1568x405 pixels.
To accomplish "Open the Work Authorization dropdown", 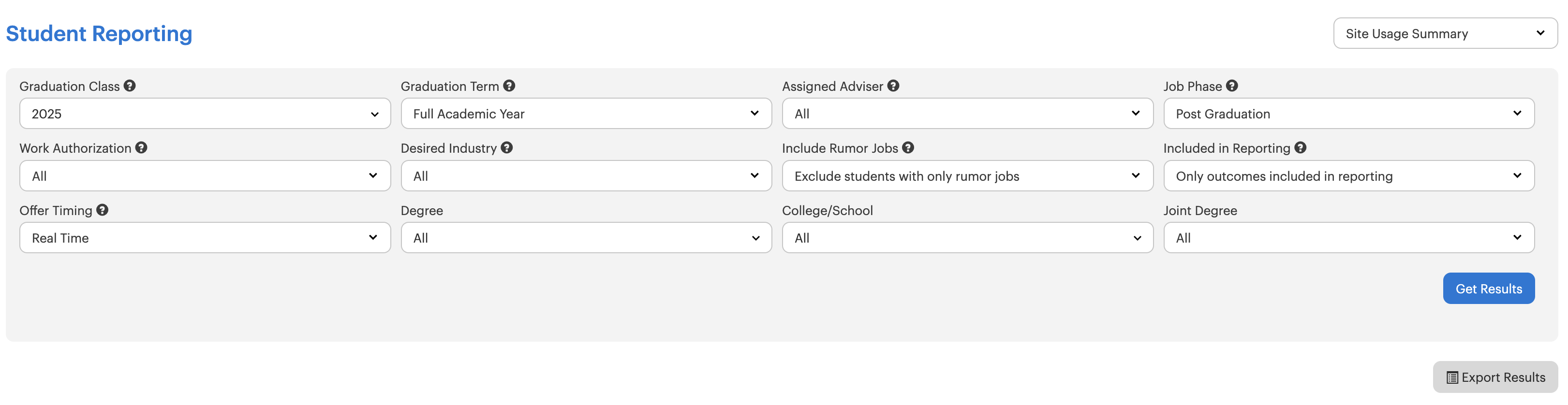I will click(x=205, y=176).
